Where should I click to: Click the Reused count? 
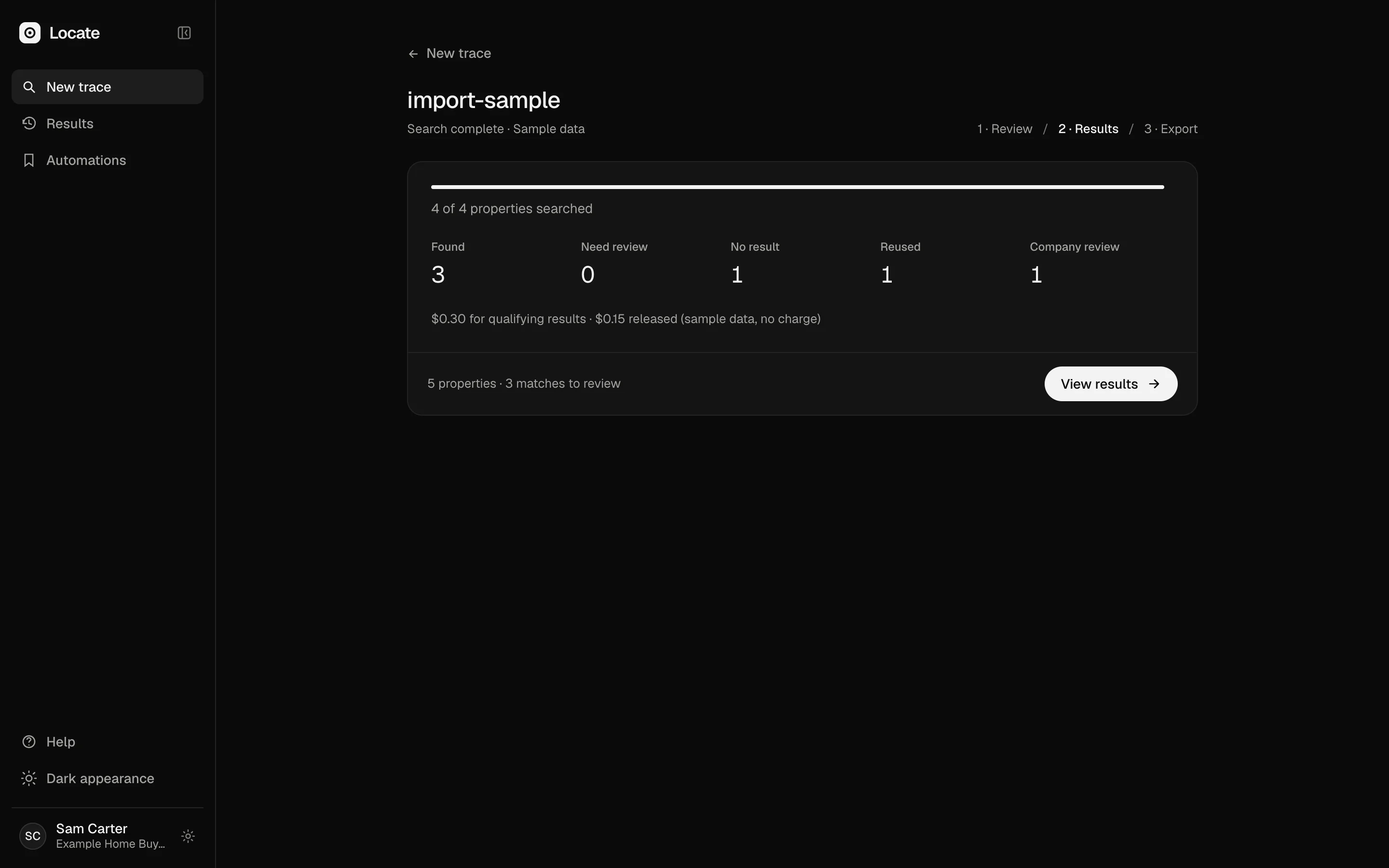[x=887, y=274]
